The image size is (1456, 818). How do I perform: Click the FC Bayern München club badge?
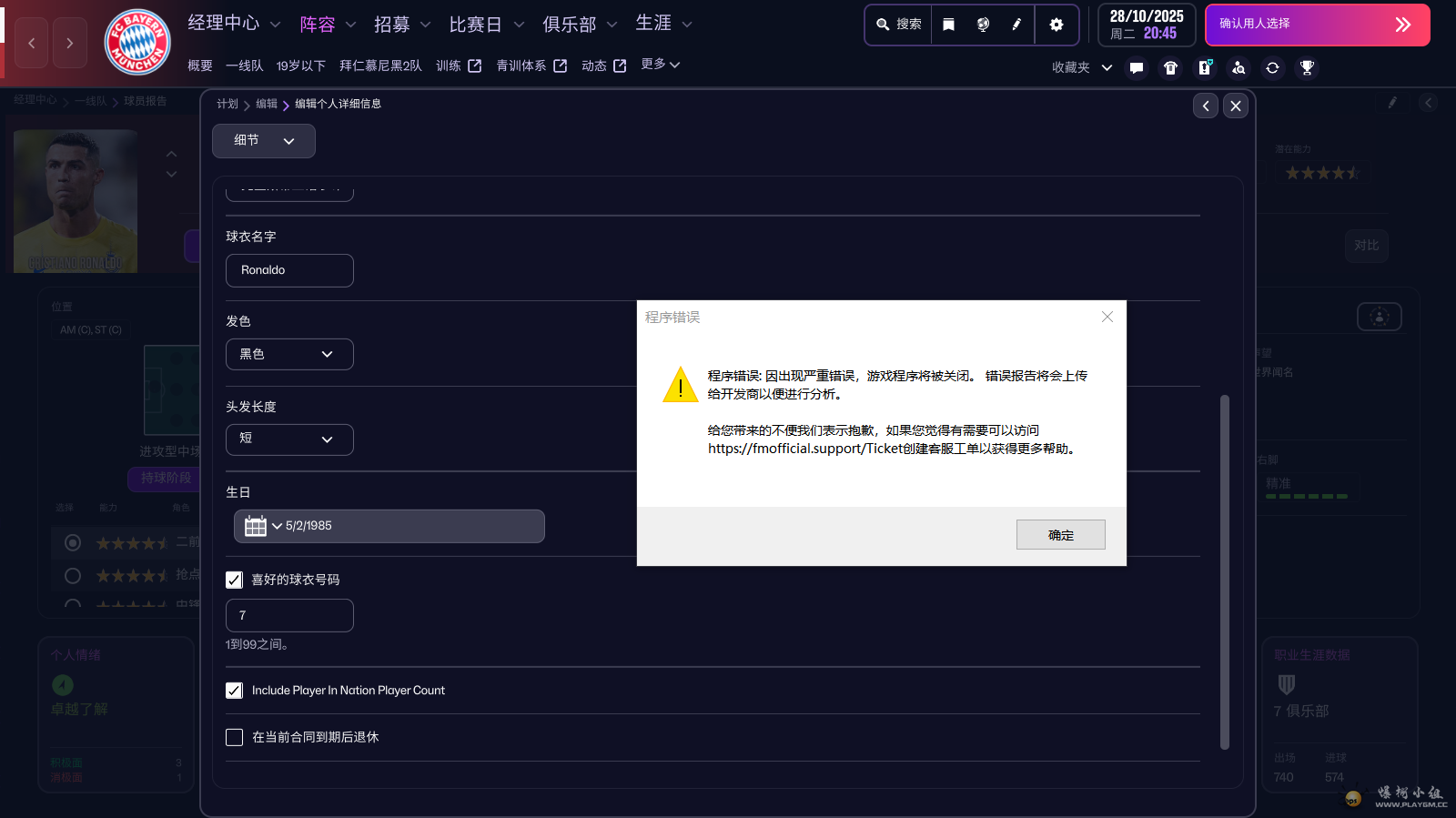pyautogui.click(x=137, y=42)
